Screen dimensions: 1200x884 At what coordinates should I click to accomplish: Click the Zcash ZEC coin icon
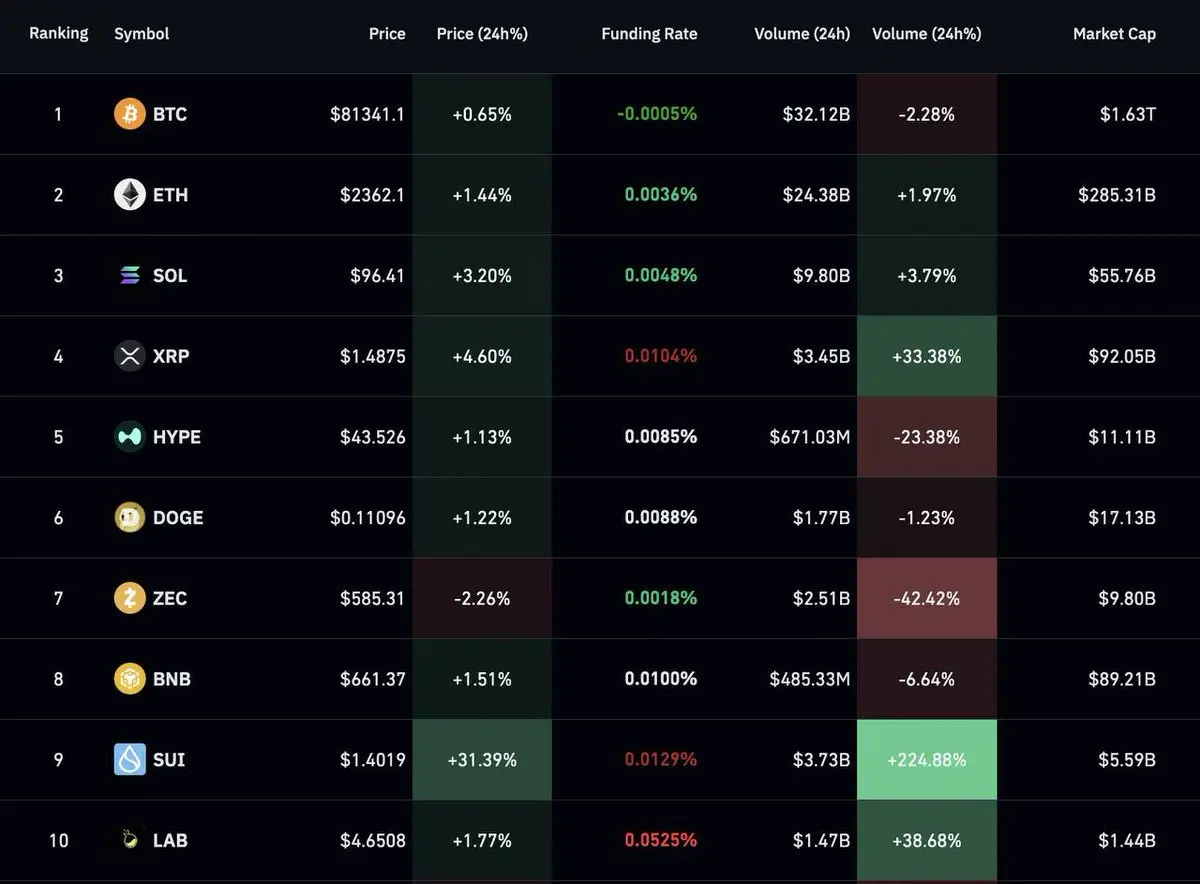(x=130, y=598)
